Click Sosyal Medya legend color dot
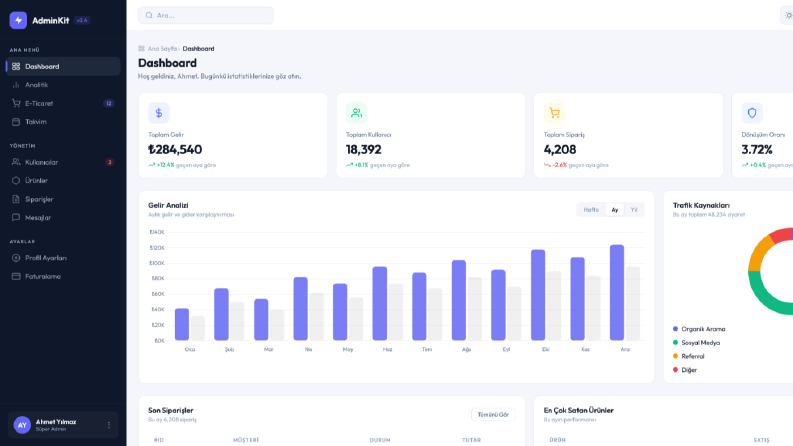This screenshot has height=446, width=793. click(675, 343)
